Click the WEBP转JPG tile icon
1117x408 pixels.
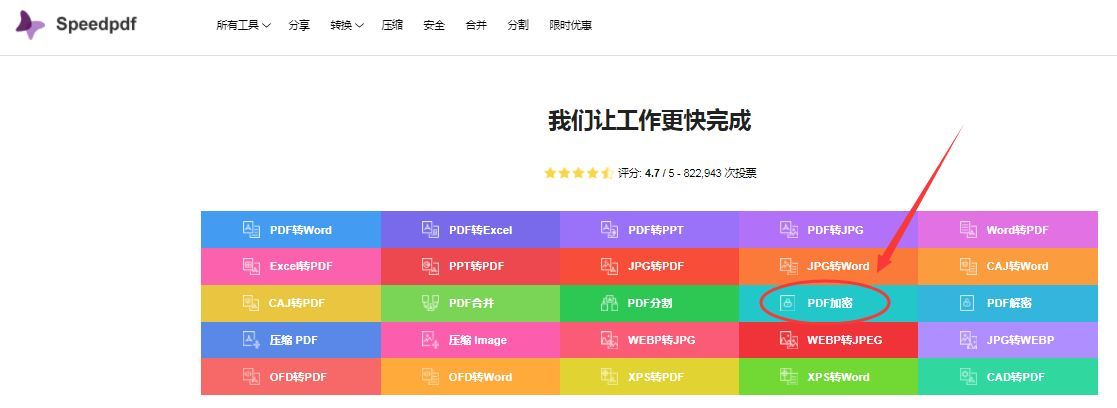(609, 340)
